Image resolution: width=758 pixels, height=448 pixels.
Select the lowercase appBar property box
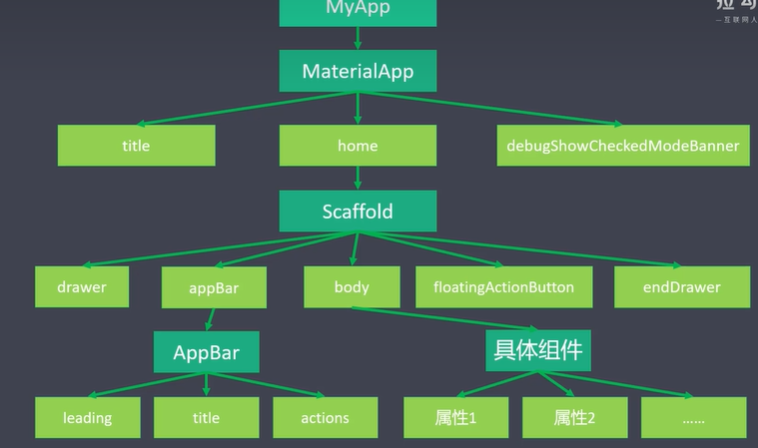(x=214, y=288)
